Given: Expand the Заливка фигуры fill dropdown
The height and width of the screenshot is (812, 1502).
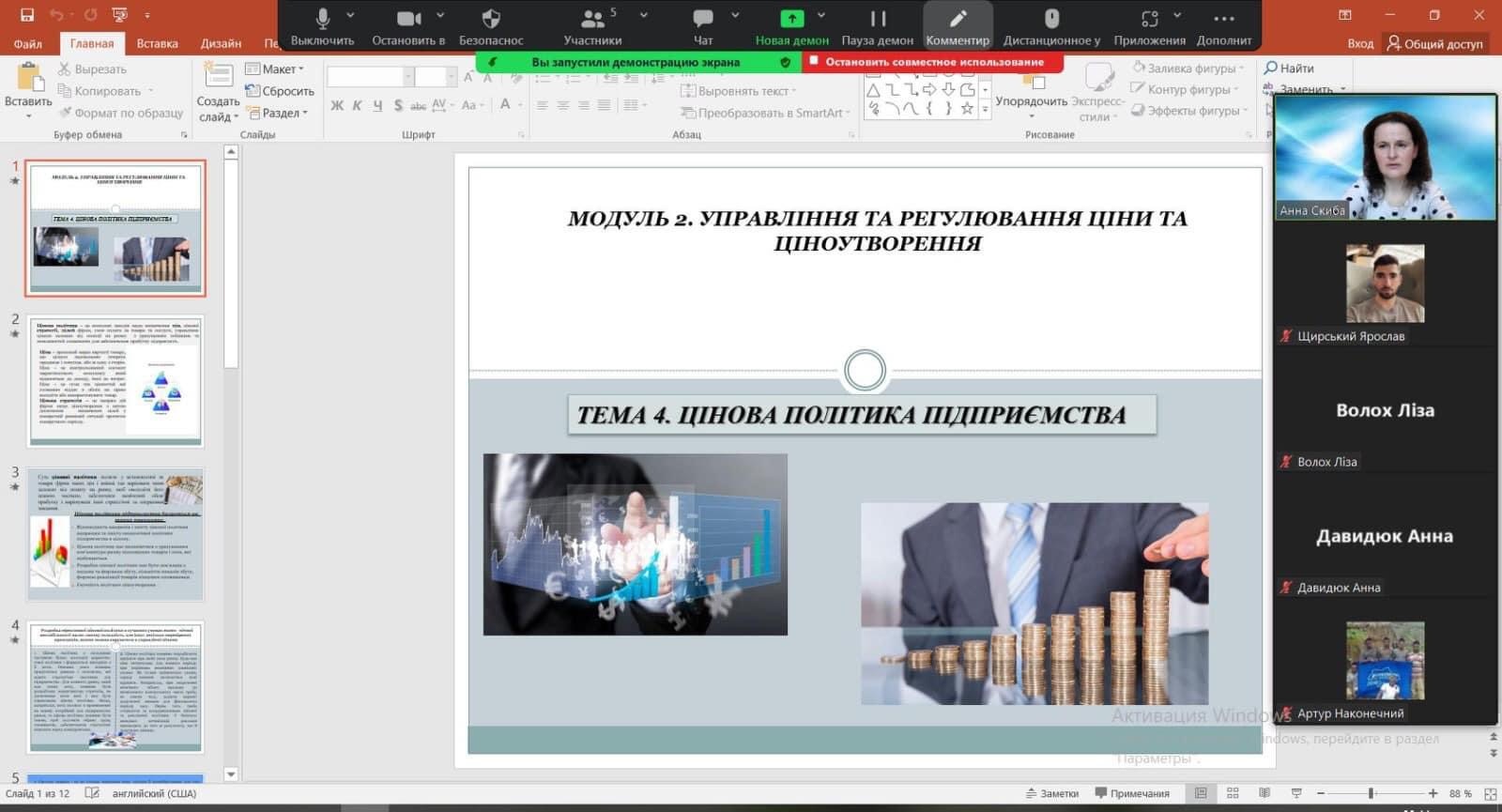Looking at the screenshot, I should pyautogui.click(x=1188, y=68).
